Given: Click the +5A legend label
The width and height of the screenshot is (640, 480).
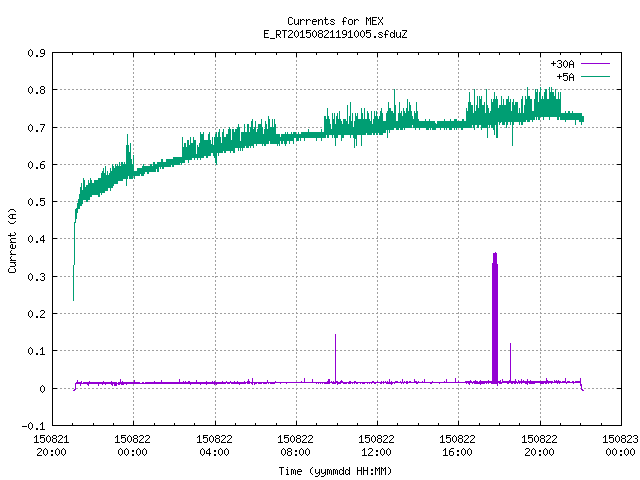Looking at the screenshot, I should point(565,77).
